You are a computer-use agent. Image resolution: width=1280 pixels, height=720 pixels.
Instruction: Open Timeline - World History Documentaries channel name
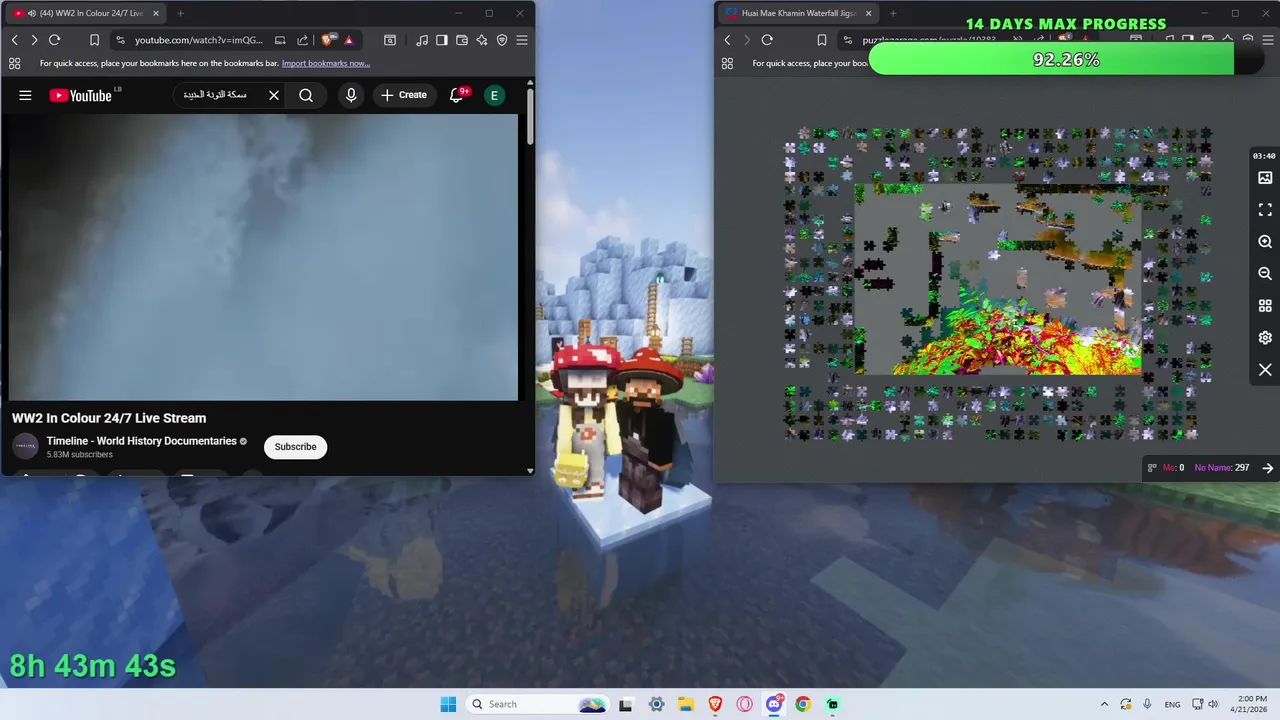[x=141, y=441]
